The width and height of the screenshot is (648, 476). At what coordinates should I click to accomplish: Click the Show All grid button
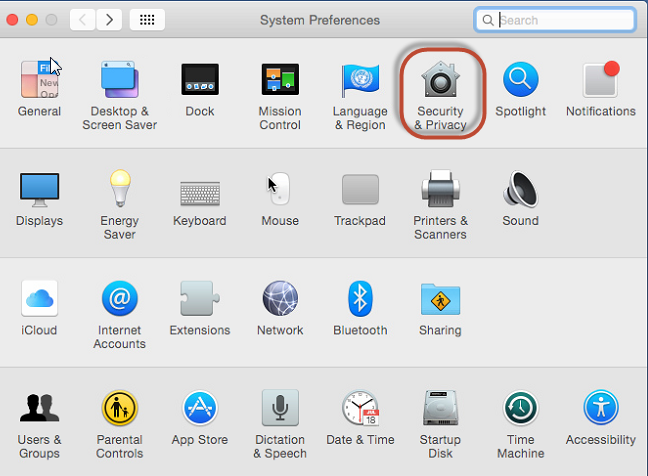coord(147,19)
